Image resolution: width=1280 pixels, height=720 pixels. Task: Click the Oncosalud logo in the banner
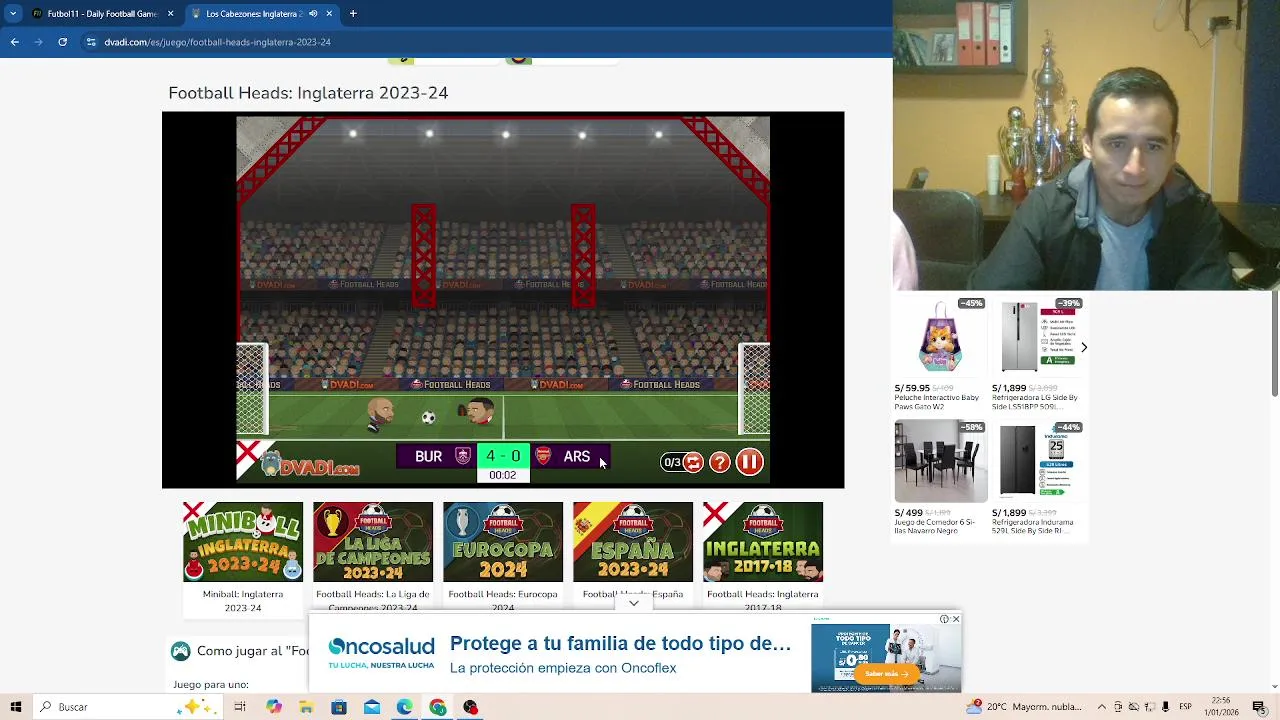coord(381,652)
